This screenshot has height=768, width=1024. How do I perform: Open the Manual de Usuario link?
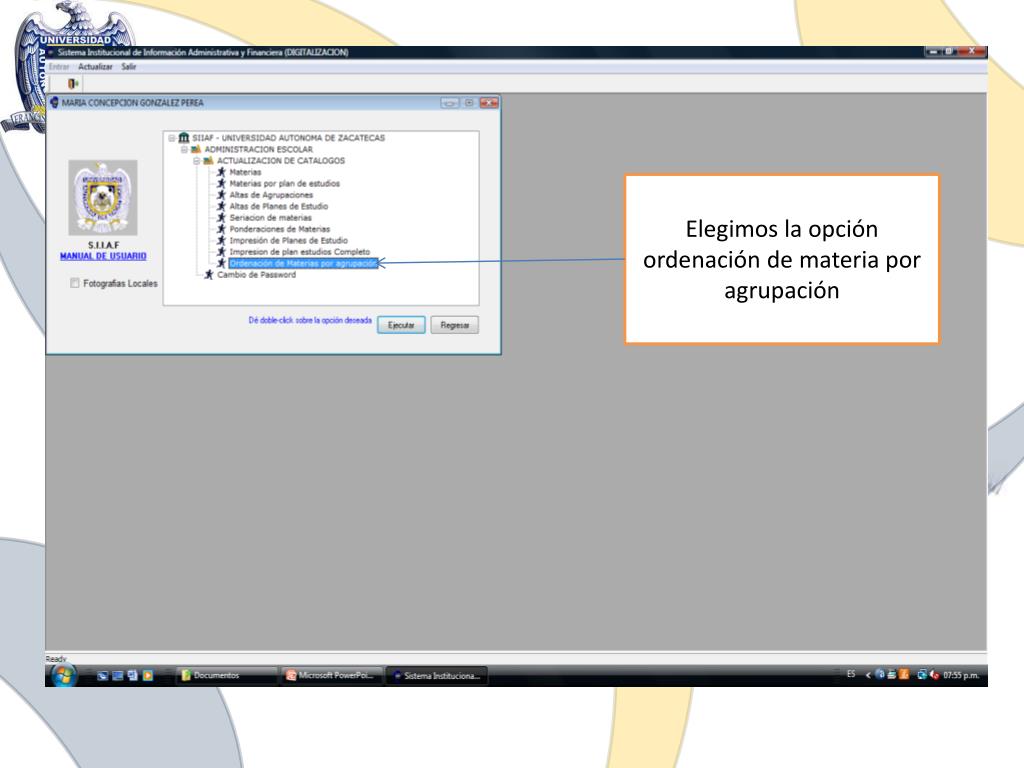point(103,256)
